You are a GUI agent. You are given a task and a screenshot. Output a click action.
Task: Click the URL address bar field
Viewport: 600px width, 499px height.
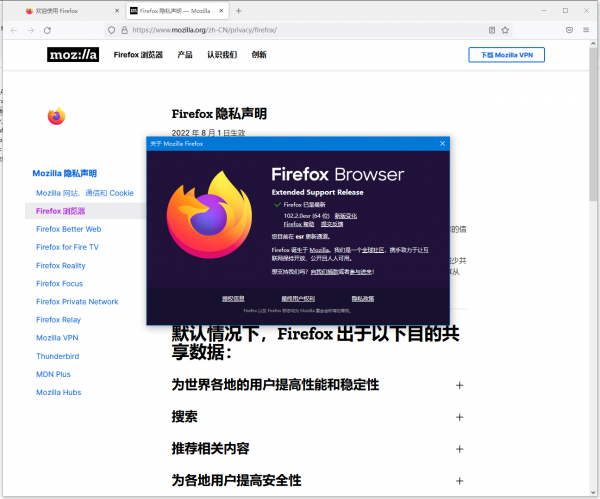tap(308, 30)
